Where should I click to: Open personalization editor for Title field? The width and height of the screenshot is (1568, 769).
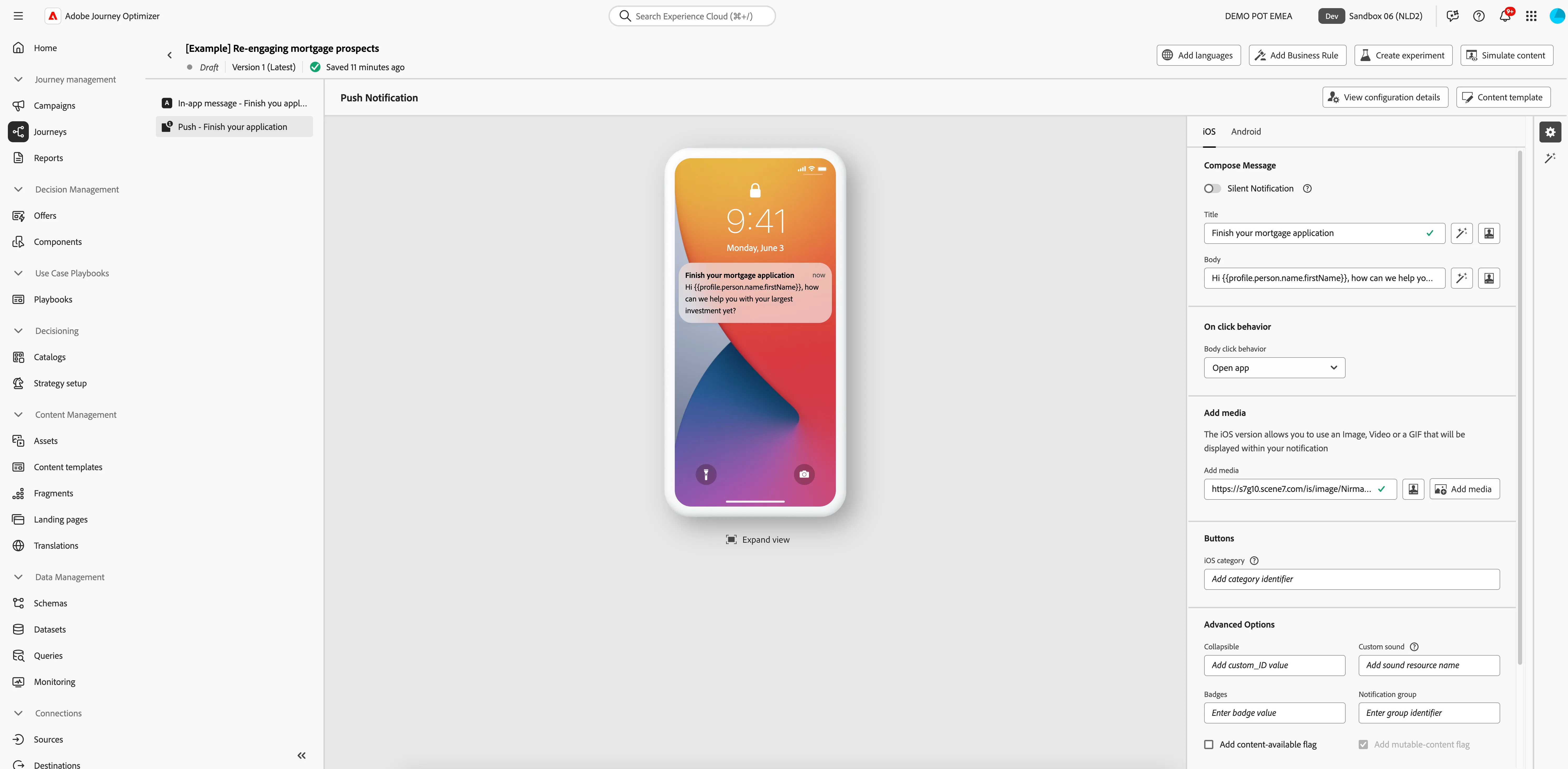[1489, 233]
